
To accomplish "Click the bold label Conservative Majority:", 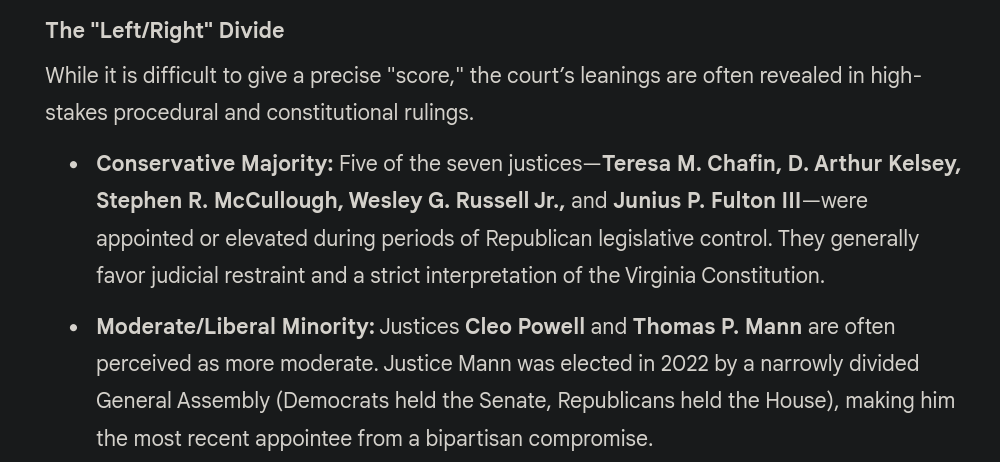I will click(x=215, y=164).
